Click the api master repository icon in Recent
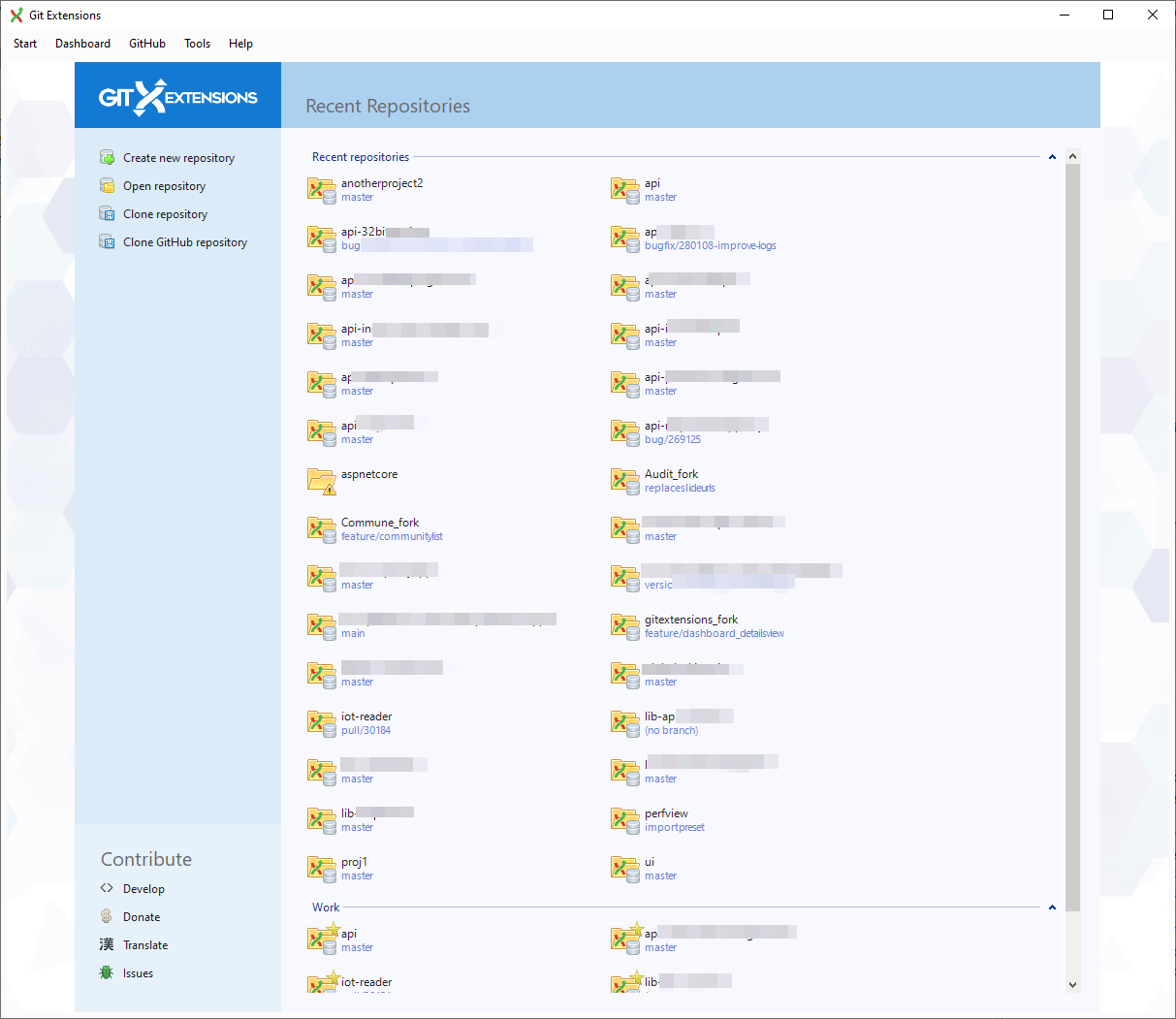This screenshot has width=1176, height=1019. (625, 189)
